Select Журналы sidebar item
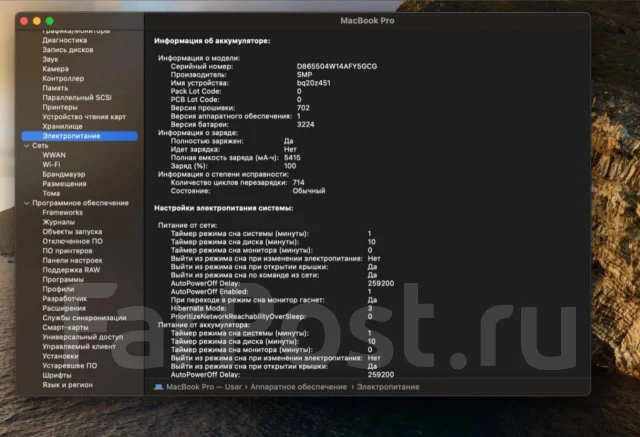The image size is (640, 437). (58, 222)
